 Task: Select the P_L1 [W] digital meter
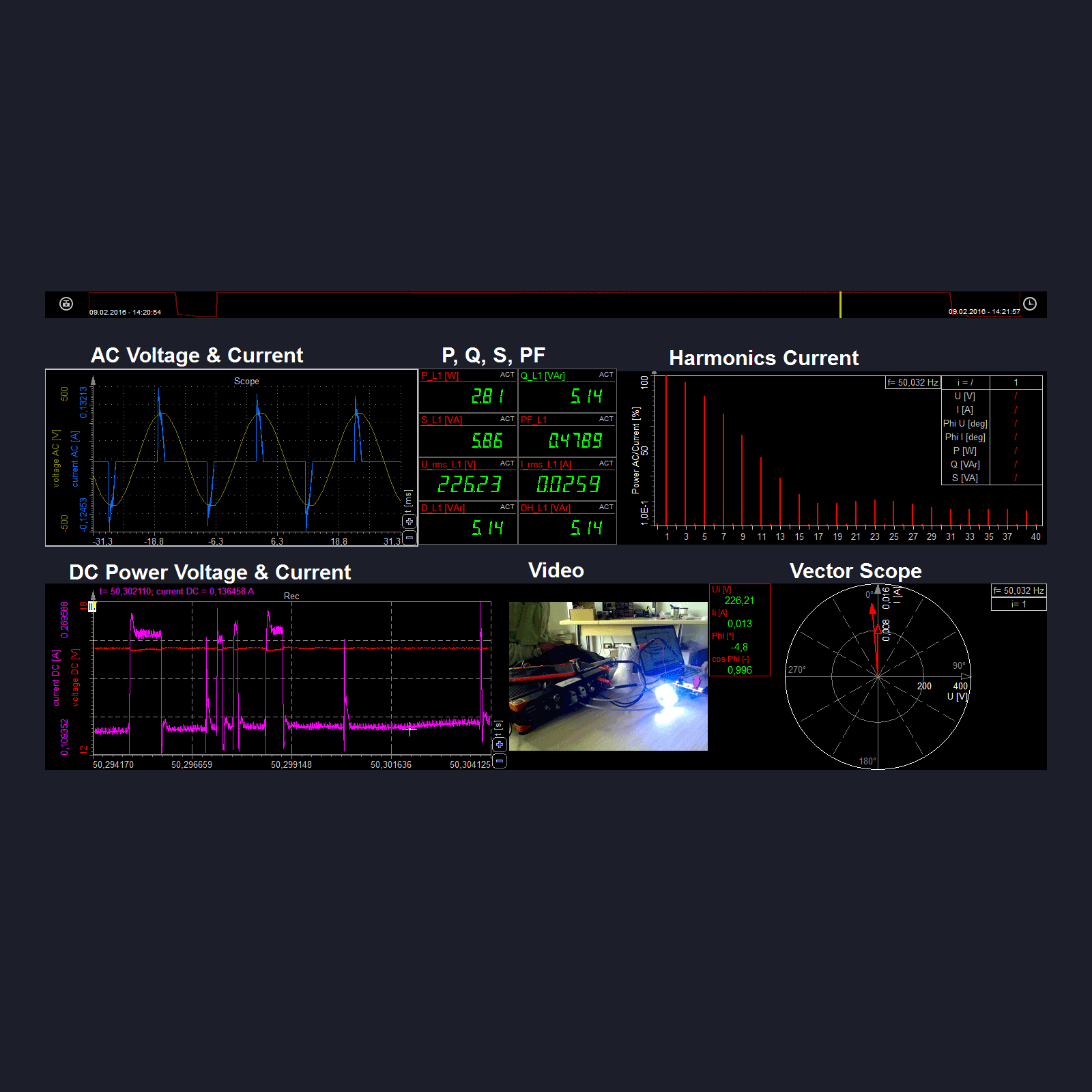[468, 391]
